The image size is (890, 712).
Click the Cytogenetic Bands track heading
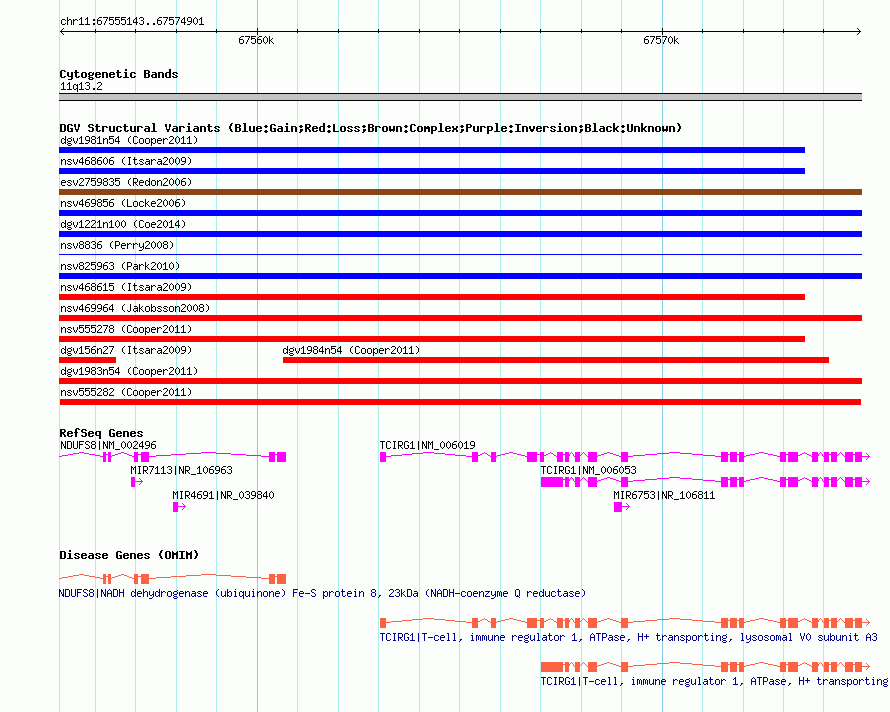[x=119, y=74]
